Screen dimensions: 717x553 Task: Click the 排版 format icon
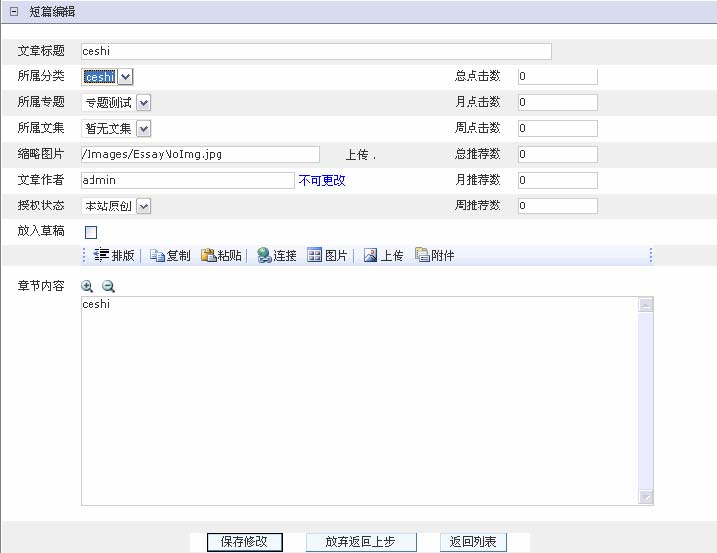[101, 255]
